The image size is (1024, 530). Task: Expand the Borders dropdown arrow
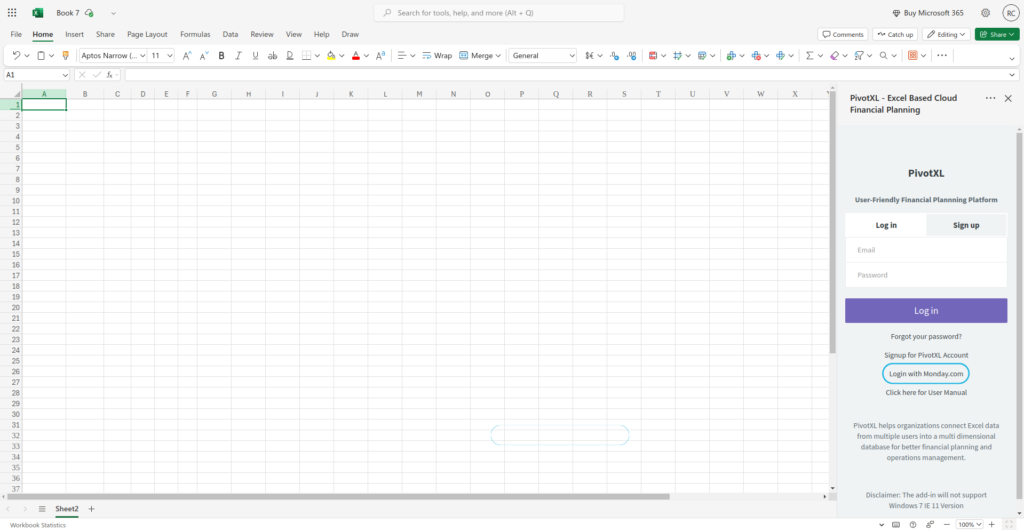(317, 55)
